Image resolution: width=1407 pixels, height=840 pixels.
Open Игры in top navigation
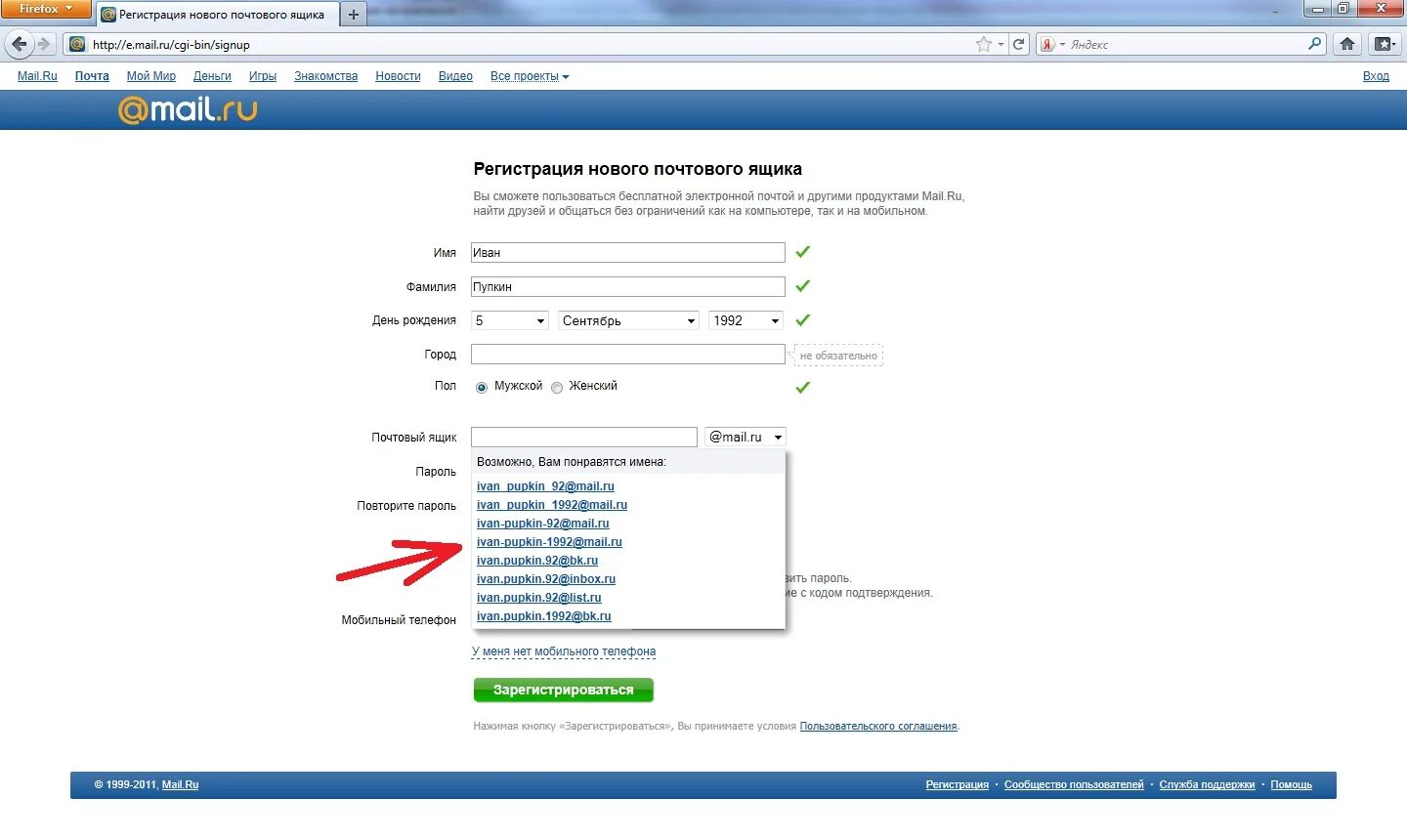[263, 76]
